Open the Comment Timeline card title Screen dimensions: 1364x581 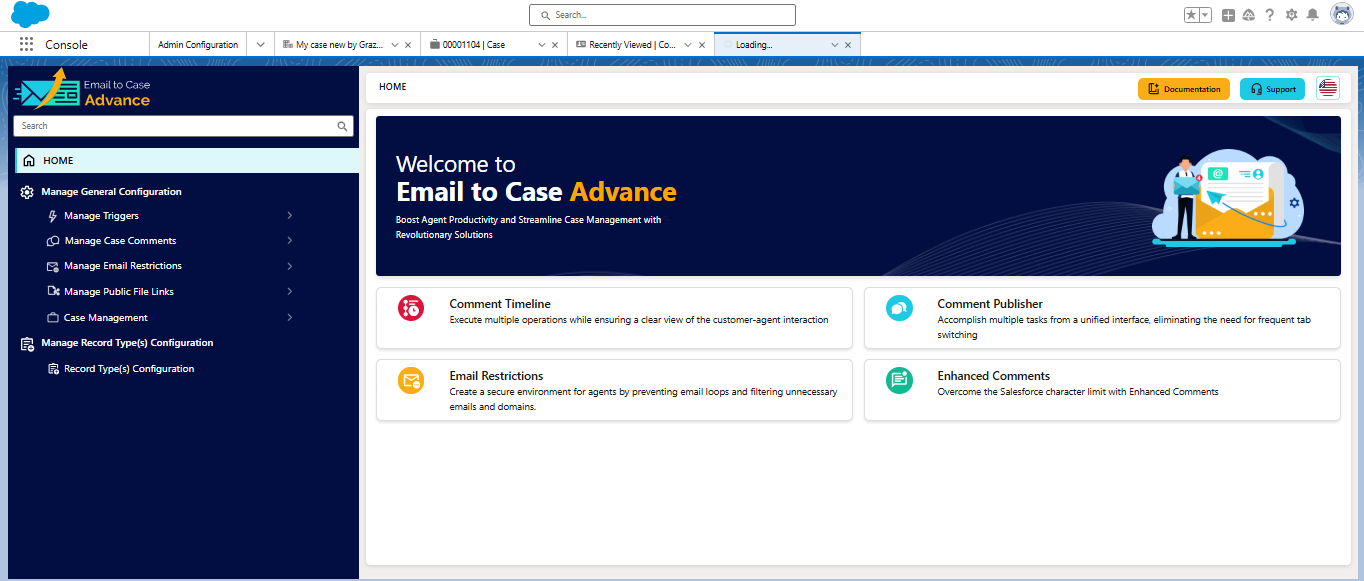tap(500, 304)
